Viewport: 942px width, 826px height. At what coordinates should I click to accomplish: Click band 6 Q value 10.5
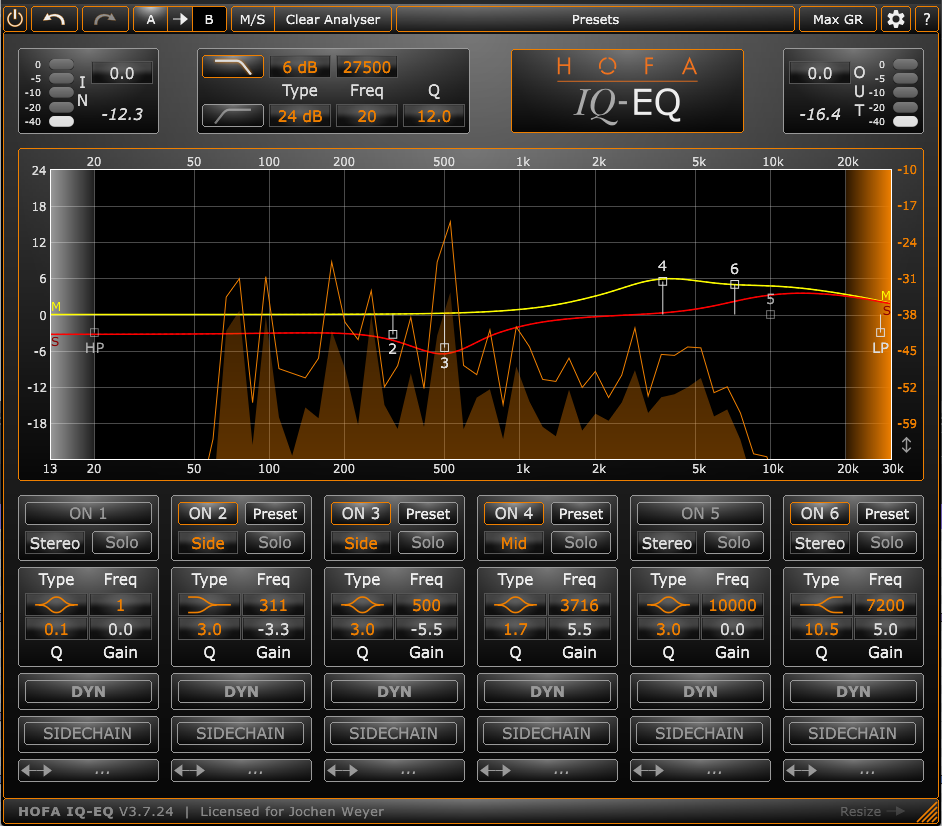[x=821, y=629]
